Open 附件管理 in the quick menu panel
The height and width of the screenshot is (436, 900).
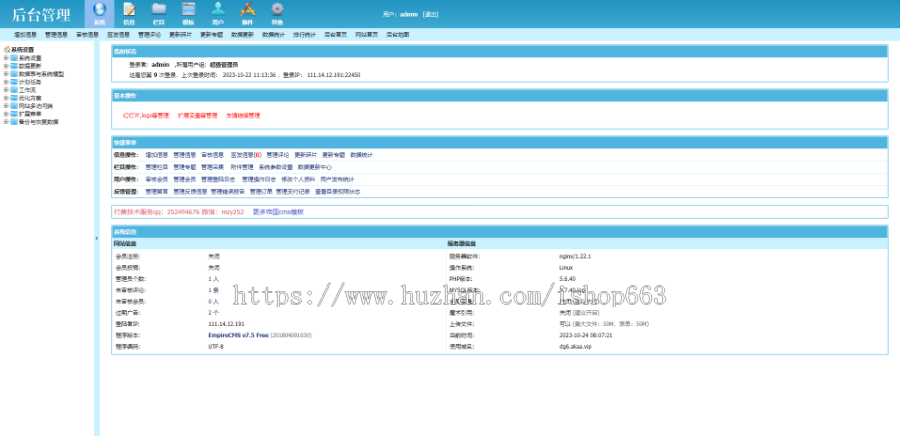(x=242, y=168)
